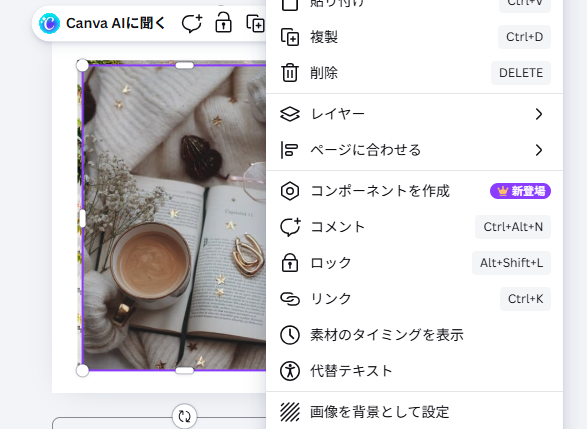Choose 削除 in the context menu
Image resolution: width=587 pixels, height=429 pixels.
pos(415,73)
